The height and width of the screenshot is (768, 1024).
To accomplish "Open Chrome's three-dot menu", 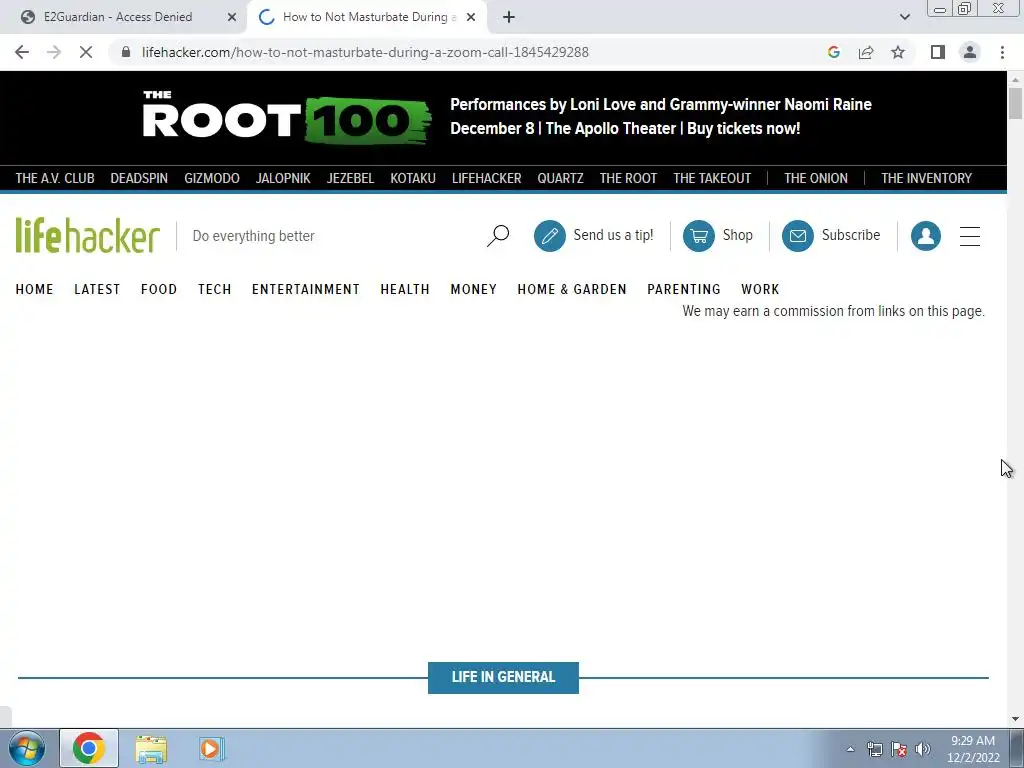I will [x=1002, y=52].
